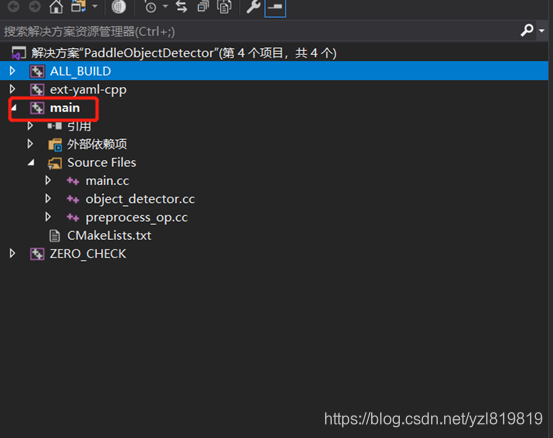Expand the main.cc file node
Viewport: 553px width, 438px height.
click(48, 180)
